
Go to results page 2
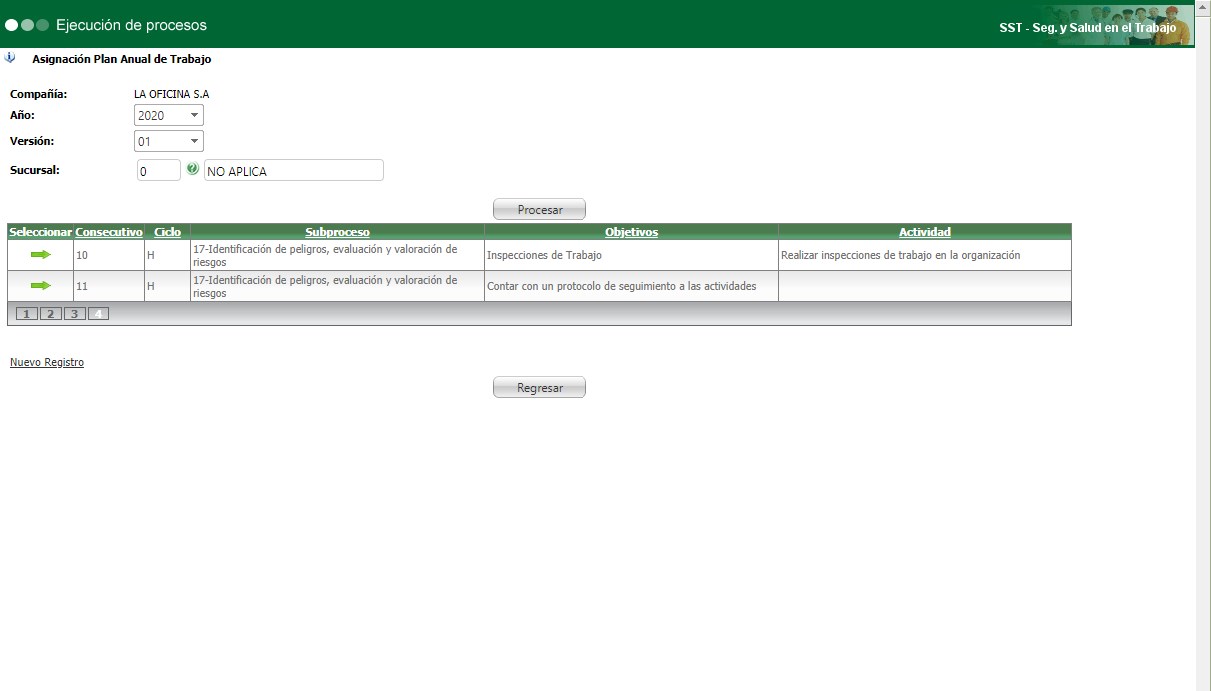tap(51, 314)
